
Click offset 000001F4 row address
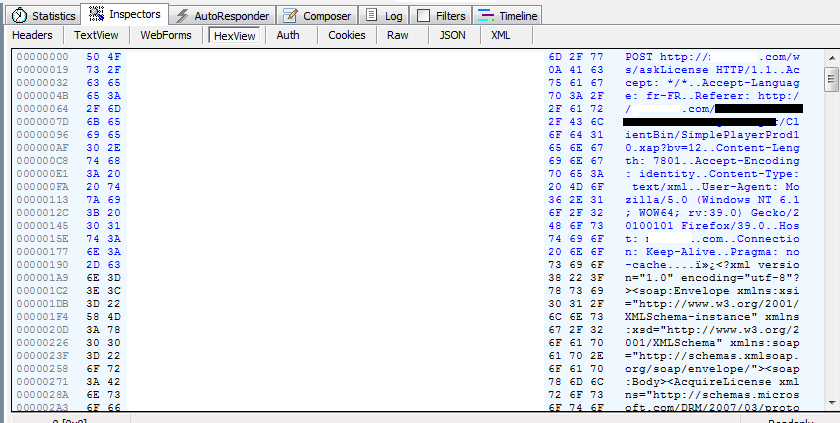pos(42,316)
